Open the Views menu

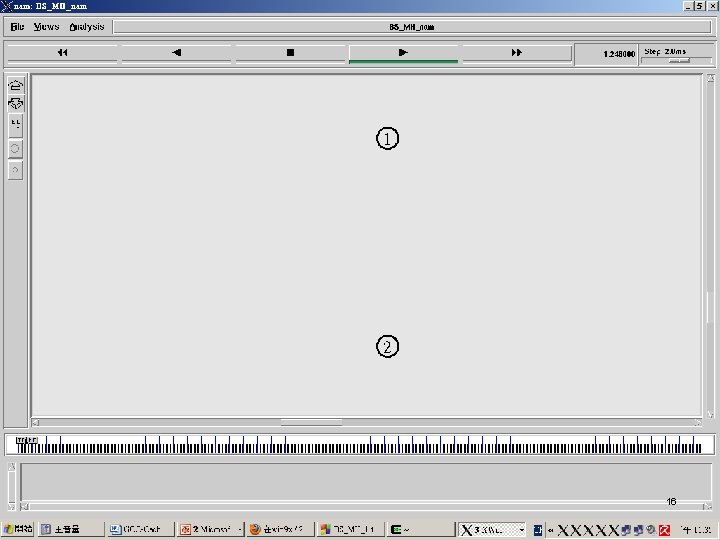[x=46, y=27]
